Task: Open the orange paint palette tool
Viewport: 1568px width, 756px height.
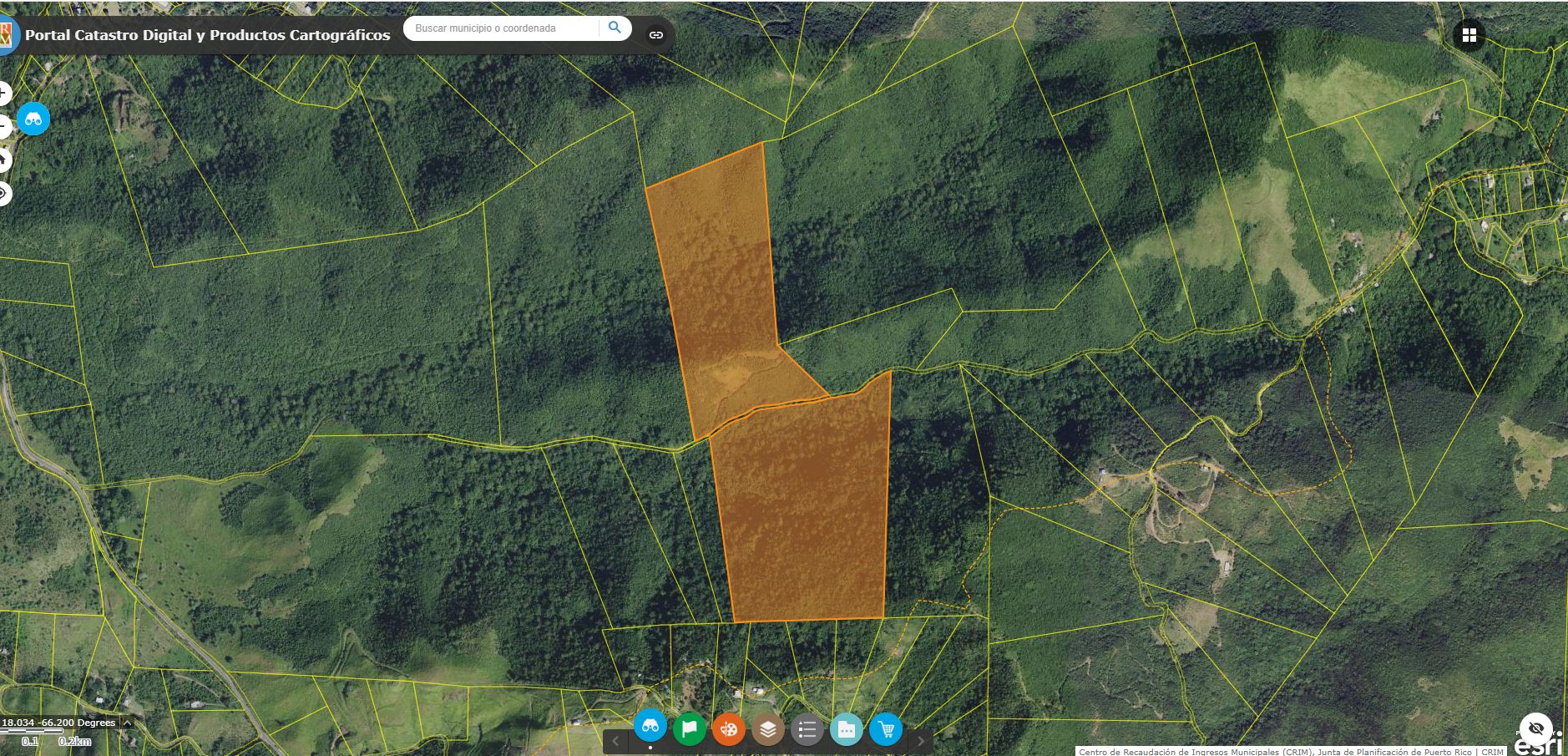Action: tap(728, 729)
